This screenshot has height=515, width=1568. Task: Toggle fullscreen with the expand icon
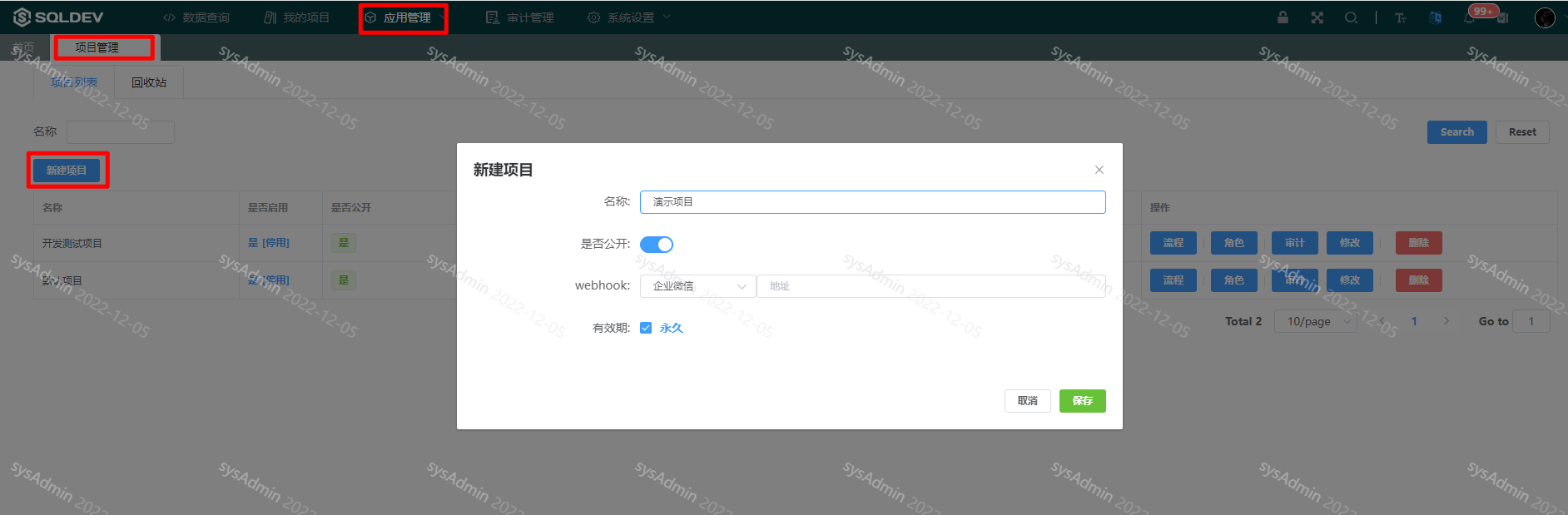pos(1317,17)
